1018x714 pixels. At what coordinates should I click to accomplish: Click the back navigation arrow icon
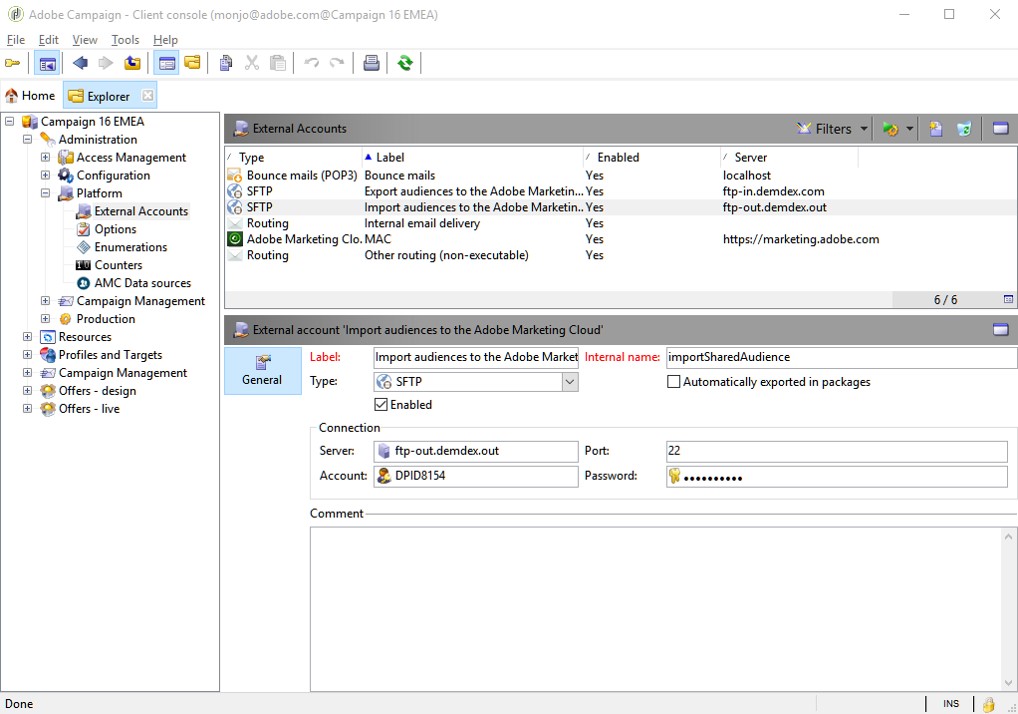(81, 63)
